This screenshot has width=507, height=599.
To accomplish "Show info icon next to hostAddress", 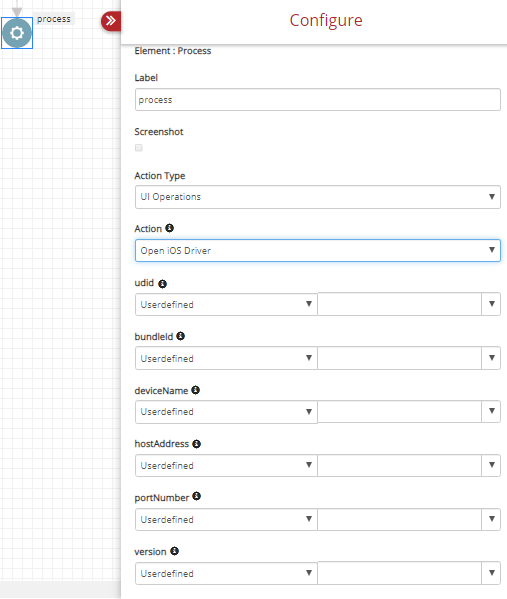I will tap(196, 444).
